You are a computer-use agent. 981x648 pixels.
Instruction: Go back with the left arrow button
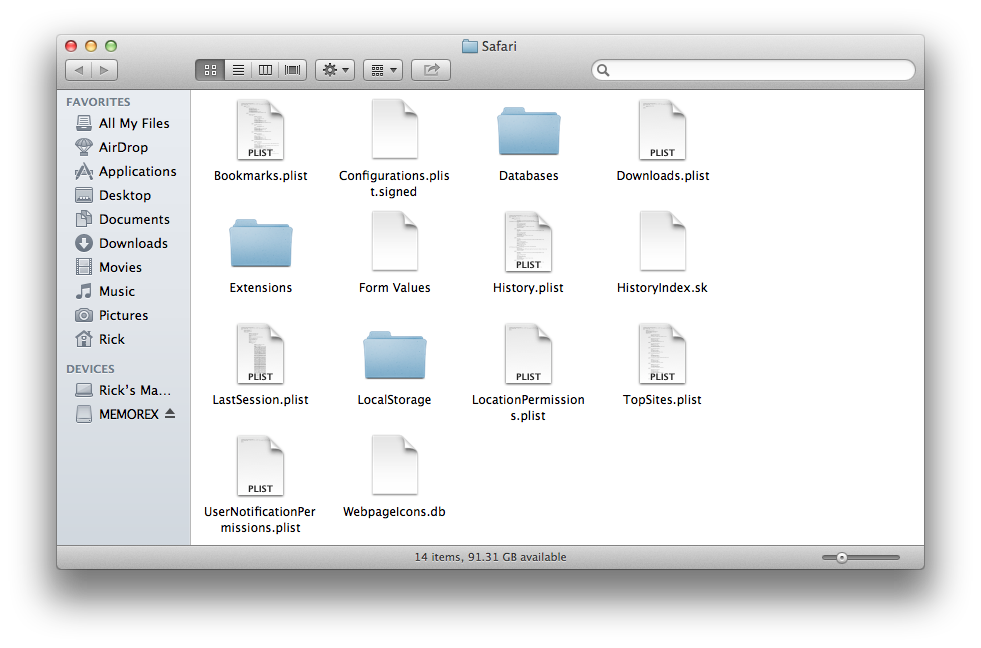[79, 70]
